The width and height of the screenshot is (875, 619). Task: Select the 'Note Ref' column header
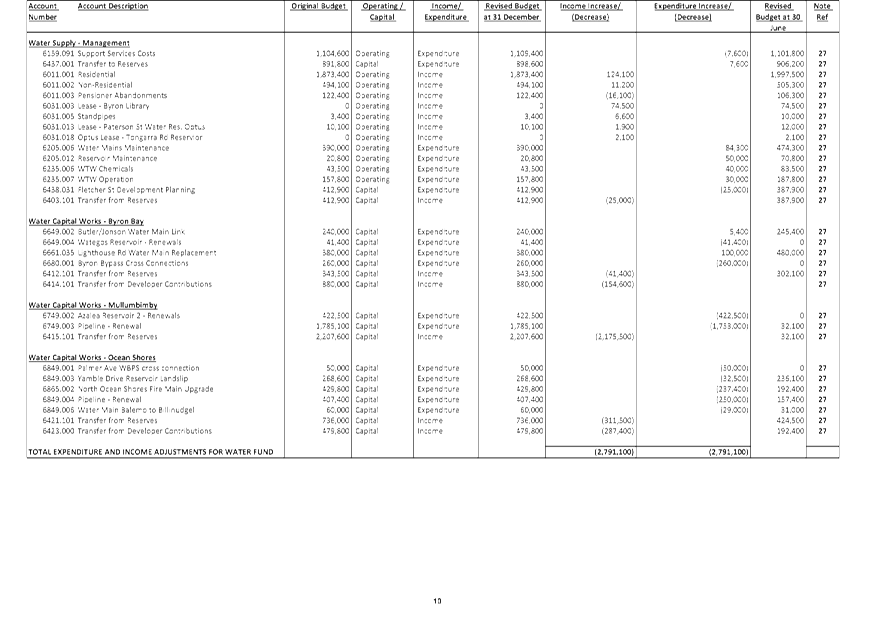(822, 12)
